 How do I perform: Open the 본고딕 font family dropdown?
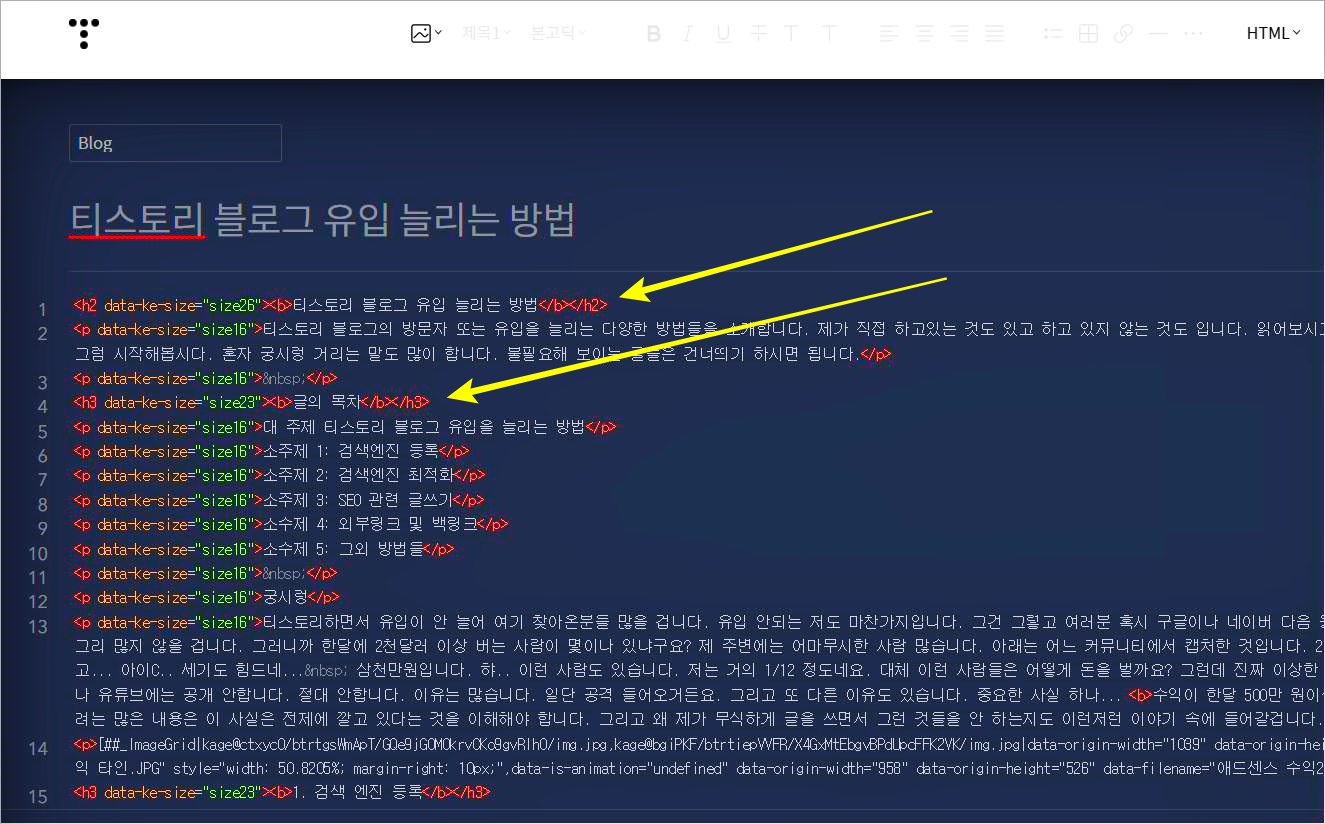click(x=557, y=33)
